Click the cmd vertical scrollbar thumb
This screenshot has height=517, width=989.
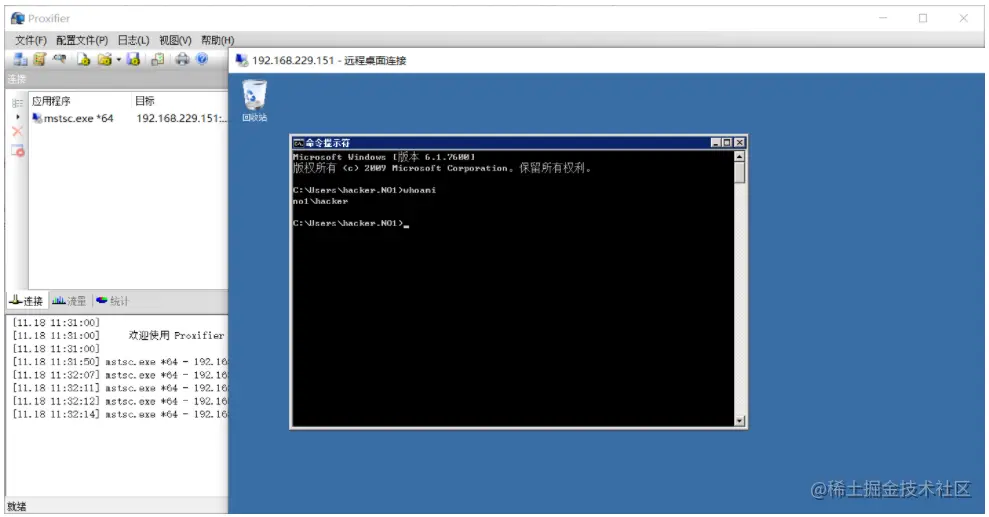coord(739,173)
